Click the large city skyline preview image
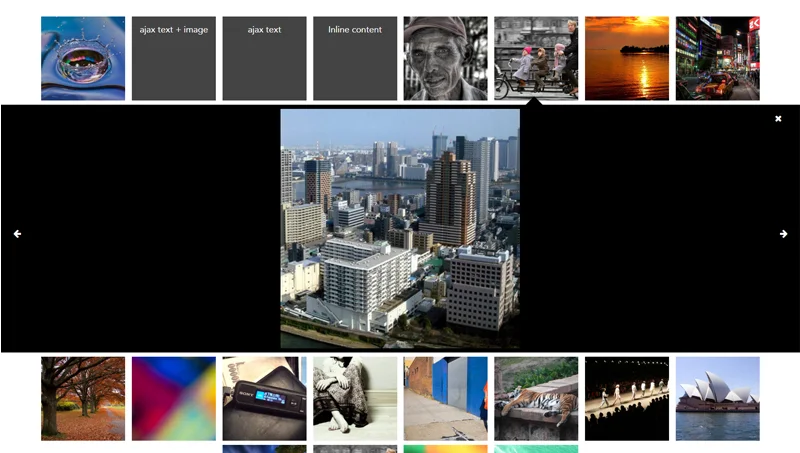The image size is (800, 453). (400, 229)
